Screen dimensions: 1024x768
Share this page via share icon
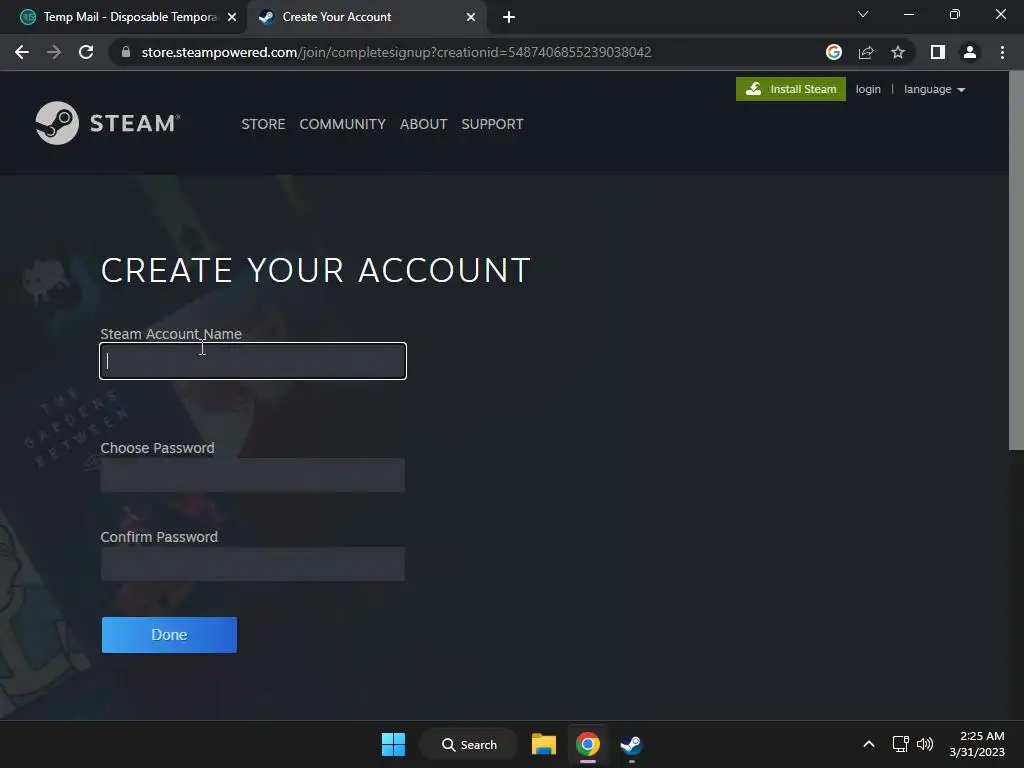(866, 52)
